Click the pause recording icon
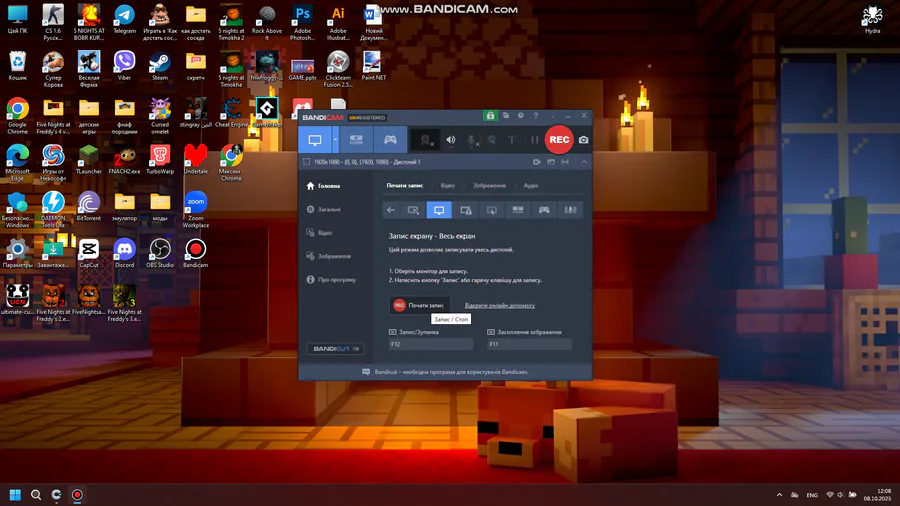Viewport: 900px width, 506px height. (x=534, y=140)
